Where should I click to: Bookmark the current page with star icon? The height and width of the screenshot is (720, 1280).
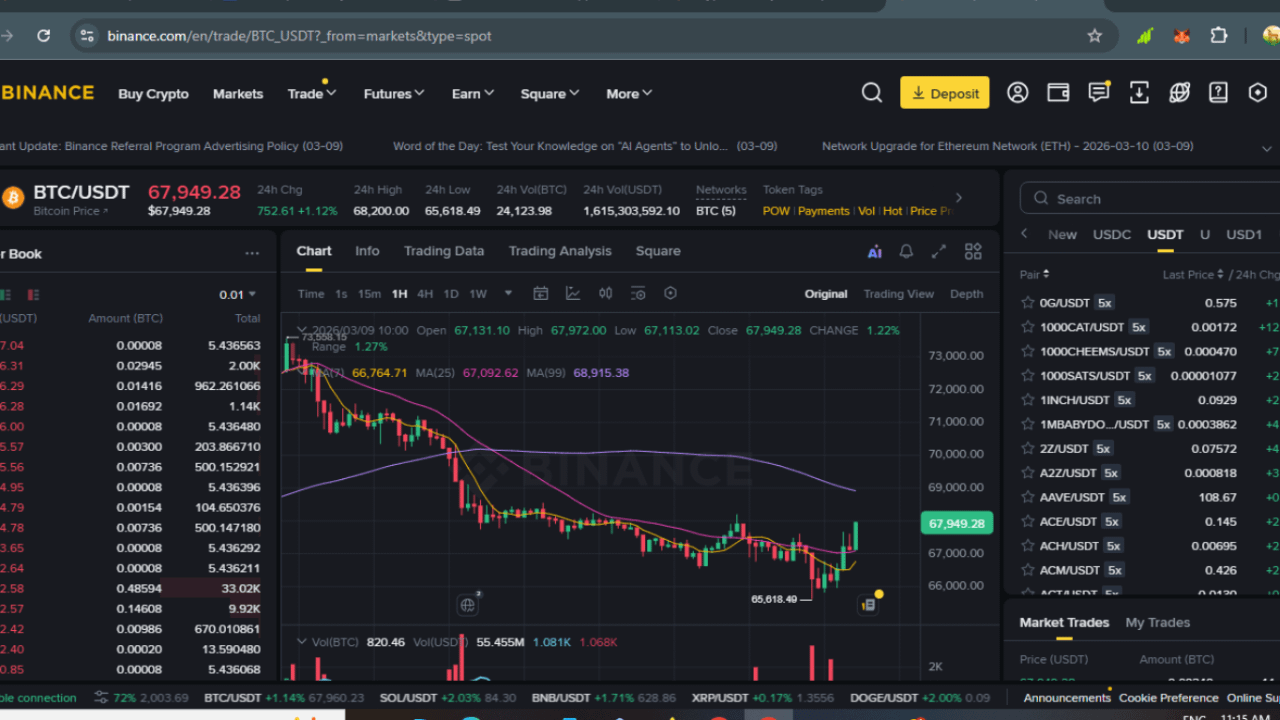tap(1095, 36)
